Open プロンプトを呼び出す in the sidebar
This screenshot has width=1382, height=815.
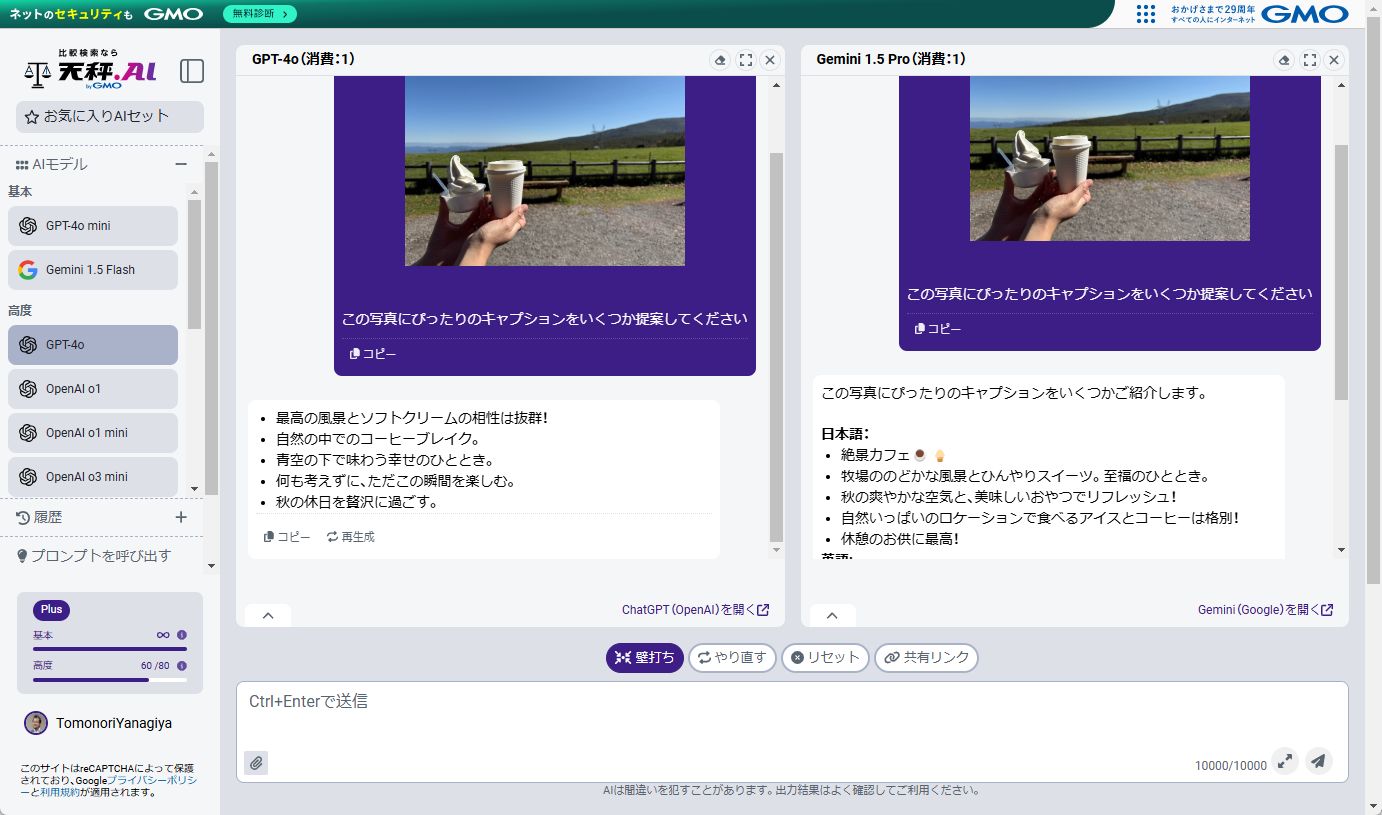pos(100,555)
